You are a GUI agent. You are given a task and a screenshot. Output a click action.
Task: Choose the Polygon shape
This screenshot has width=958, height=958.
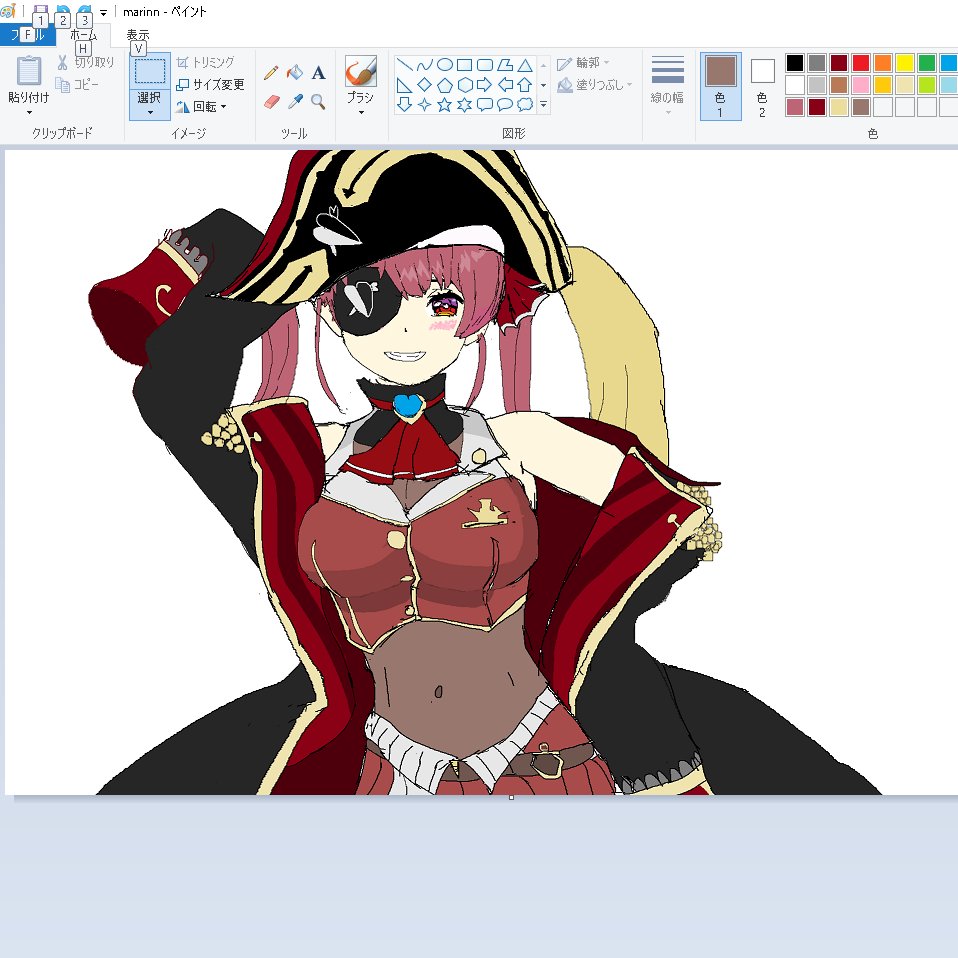coord(505,65)
